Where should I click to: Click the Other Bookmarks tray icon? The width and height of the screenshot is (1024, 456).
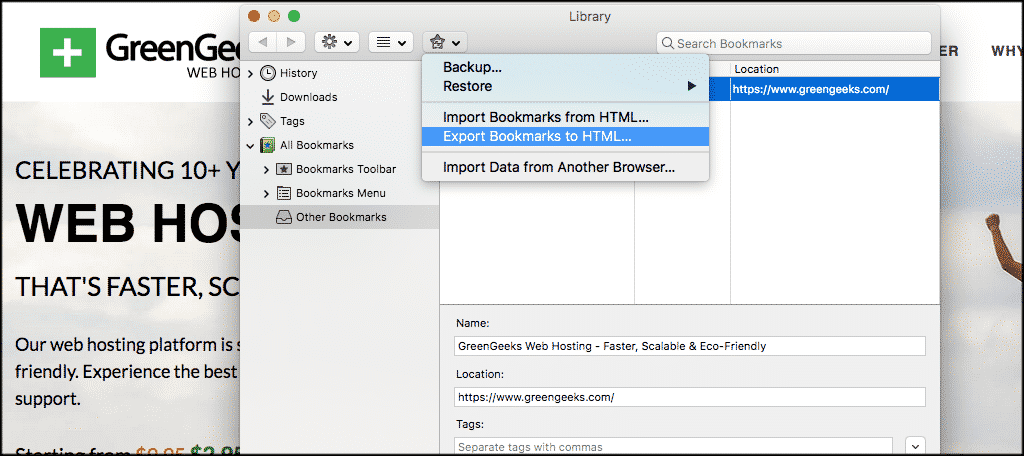(284, 218)
